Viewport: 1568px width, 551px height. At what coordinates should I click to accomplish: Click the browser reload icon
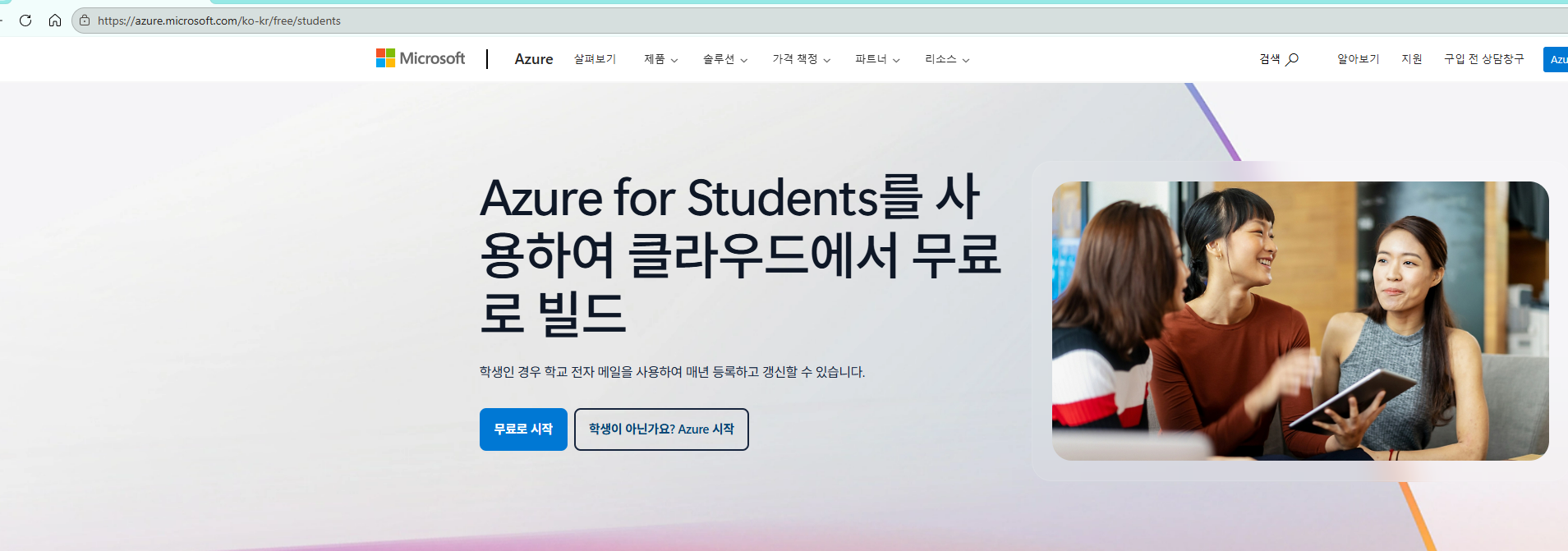point(25,21)
